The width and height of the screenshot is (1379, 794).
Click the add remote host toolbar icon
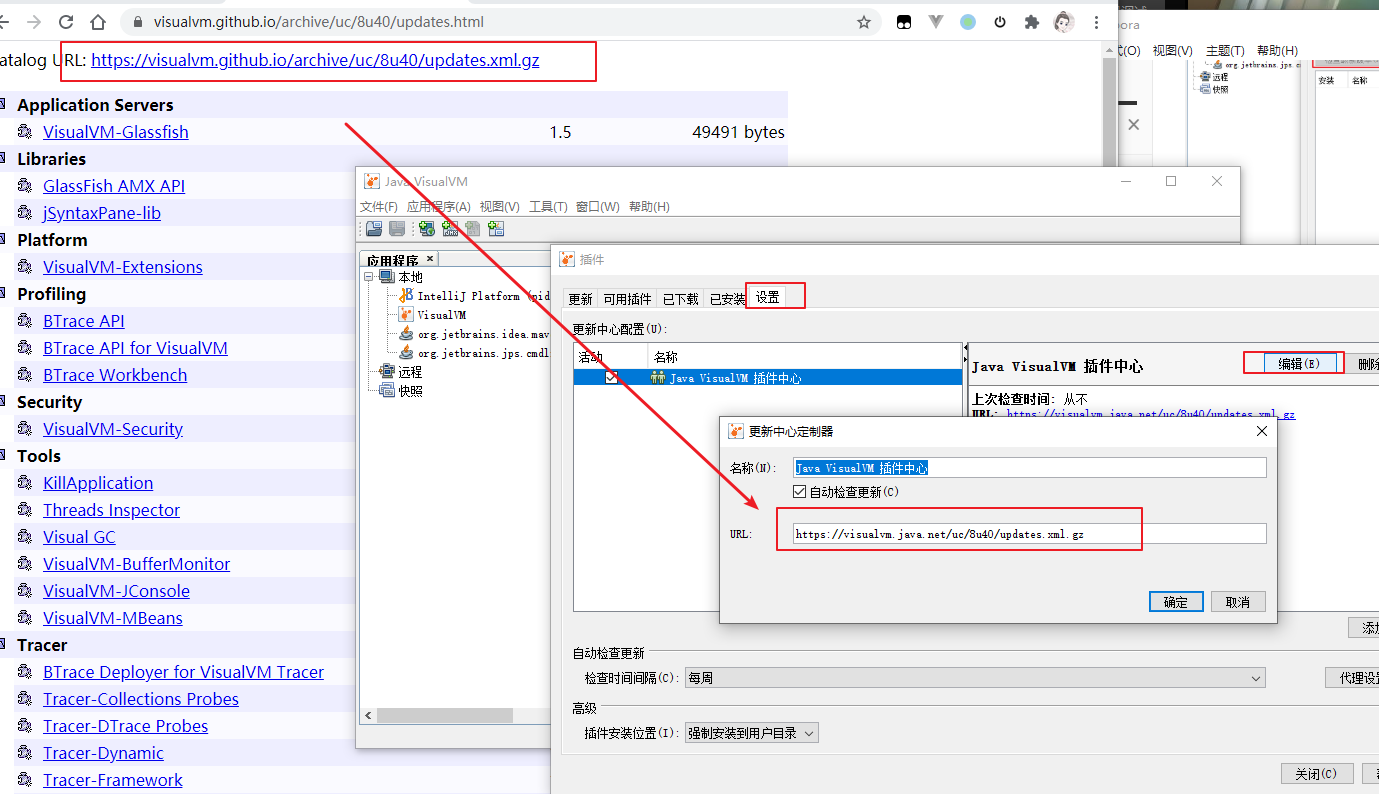[x=427, y=228]
